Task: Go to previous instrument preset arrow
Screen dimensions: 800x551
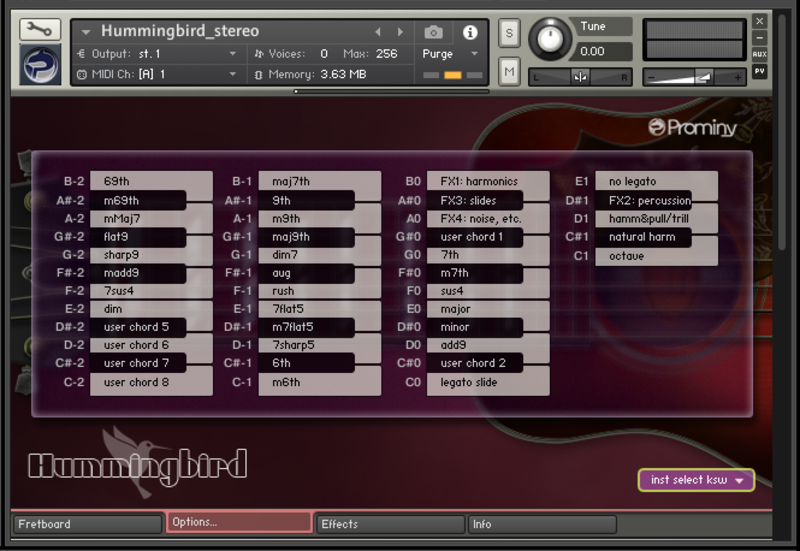Action: click(x=378, y=32)
